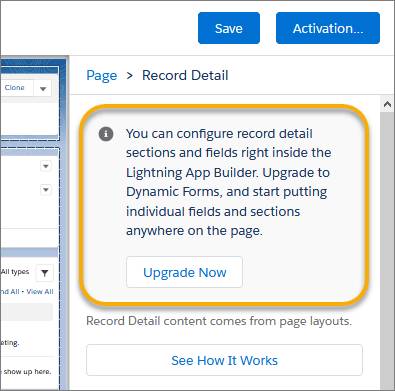The image size is (395, 391).
Task: Open the Activation settings
Action: click(328, 28)
